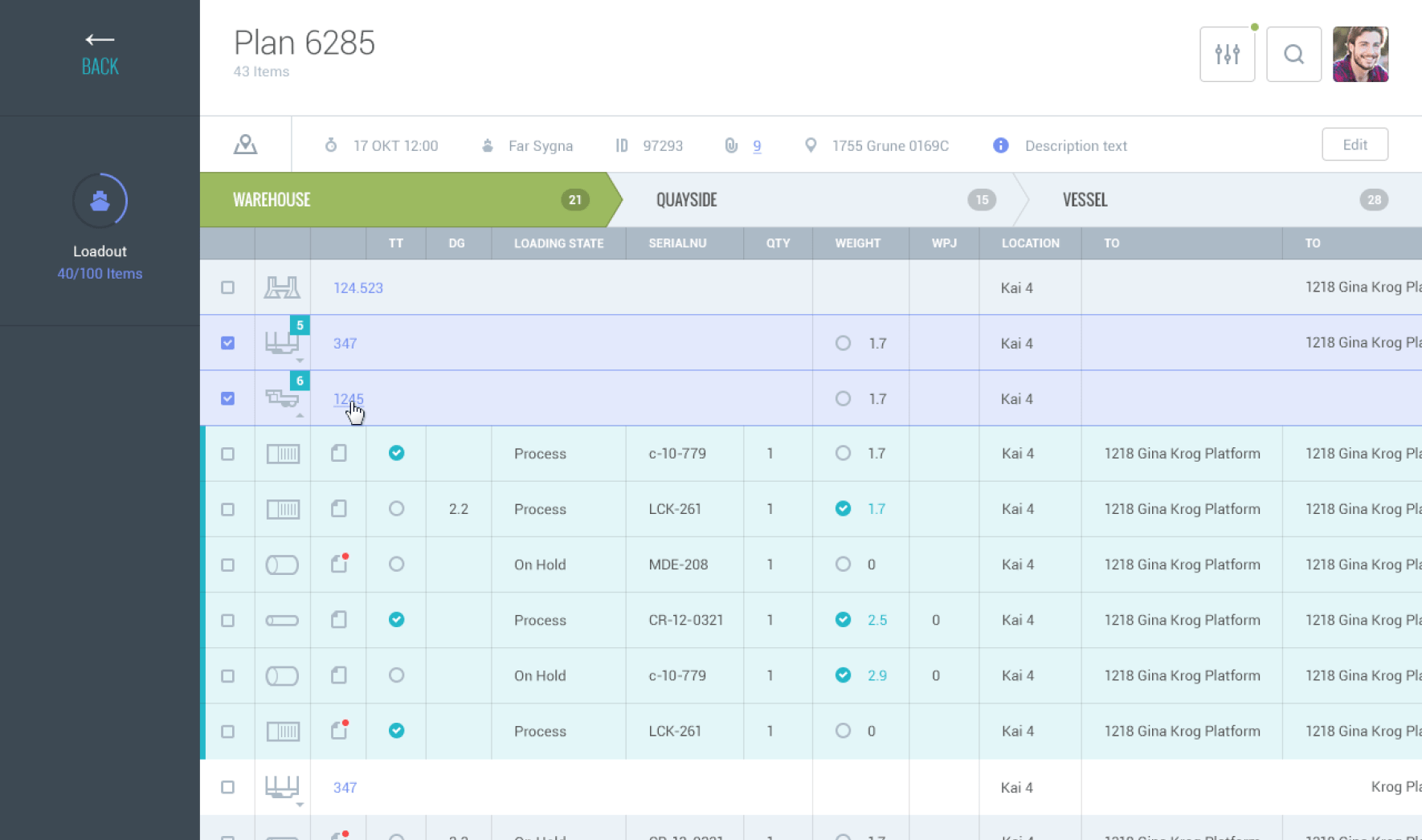Click the DG value 2.2
This screenshot has height=840, width=1422.
point(459,510)
